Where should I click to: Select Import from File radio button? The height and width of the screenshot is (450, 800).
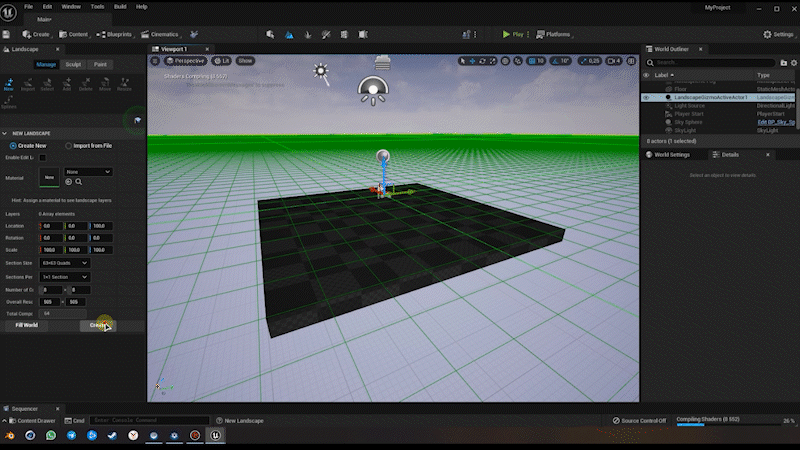click(68, 146)
